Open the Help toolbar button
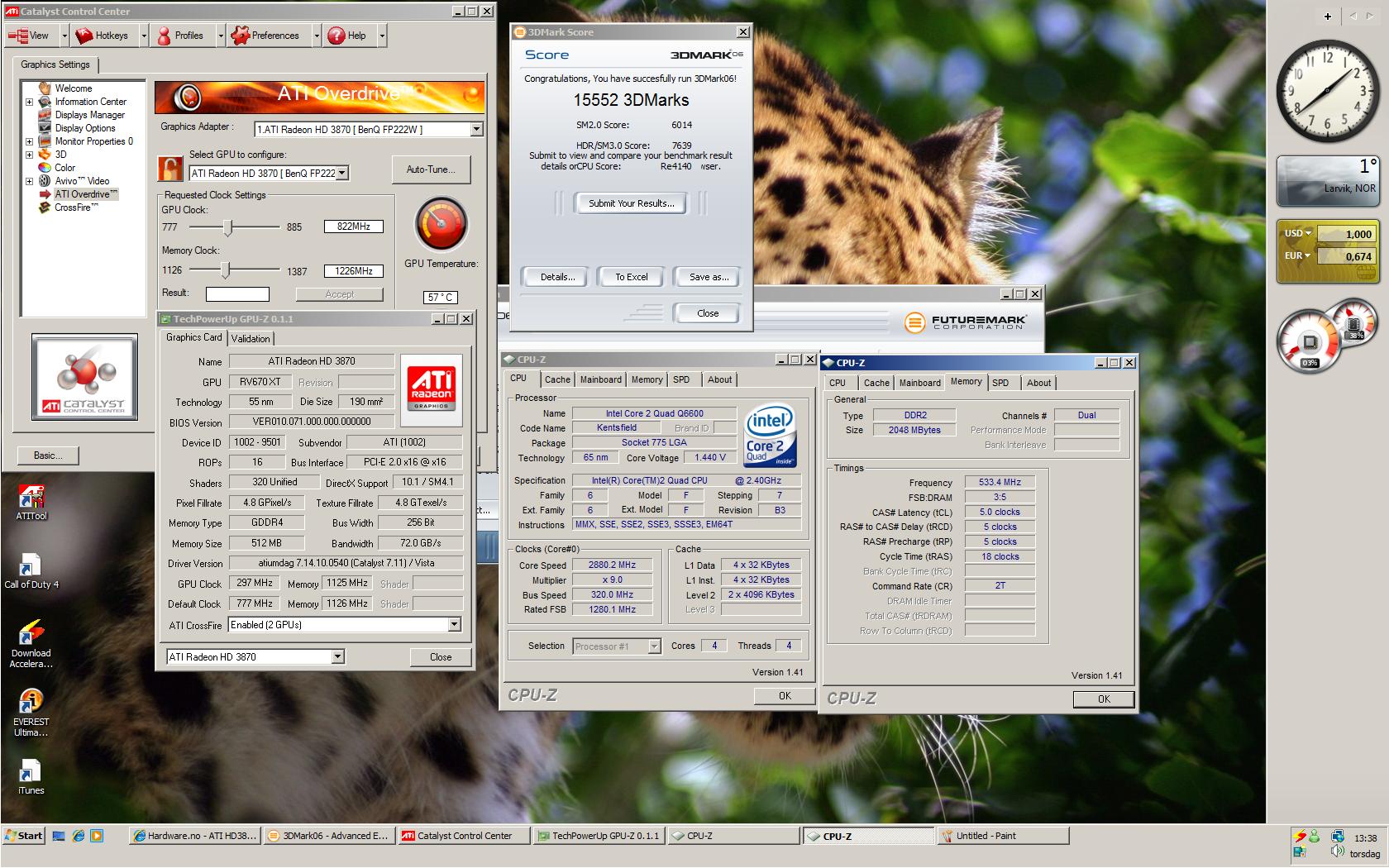Screen dimensions: 1389x868 (x=348, y=36)
